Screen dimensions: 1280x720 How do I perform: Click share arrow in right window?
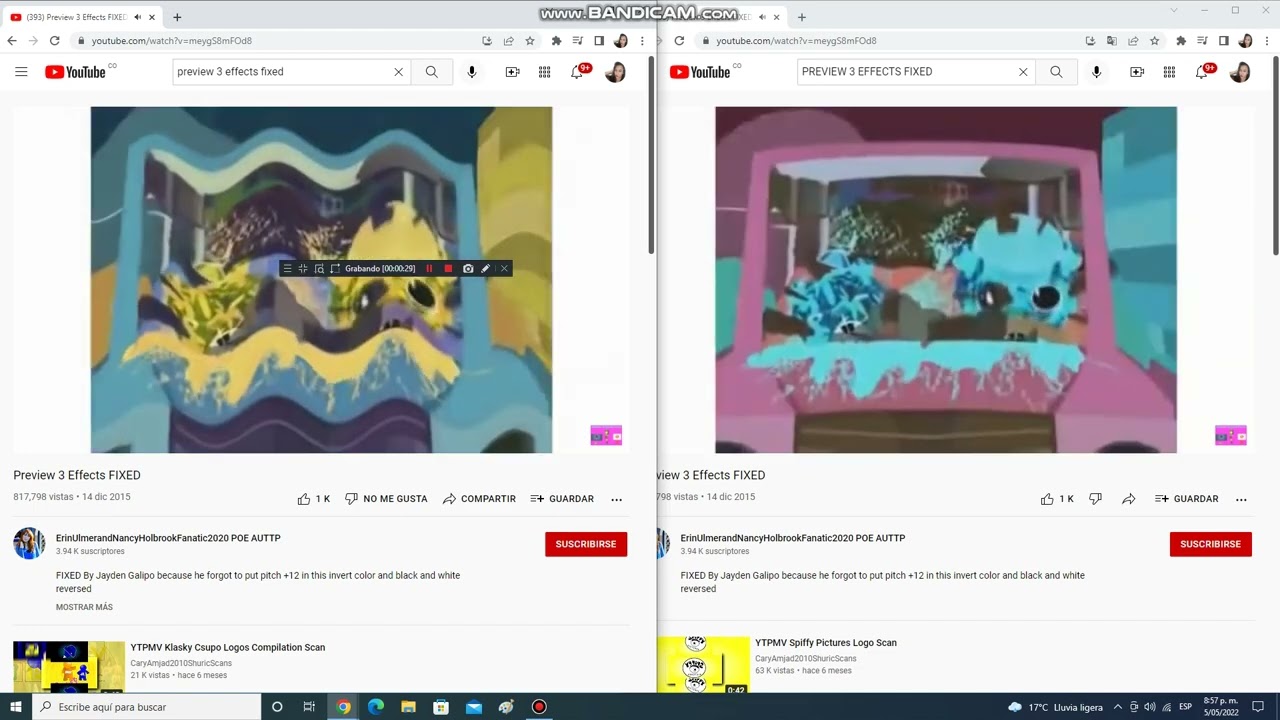pos(1129,499)
